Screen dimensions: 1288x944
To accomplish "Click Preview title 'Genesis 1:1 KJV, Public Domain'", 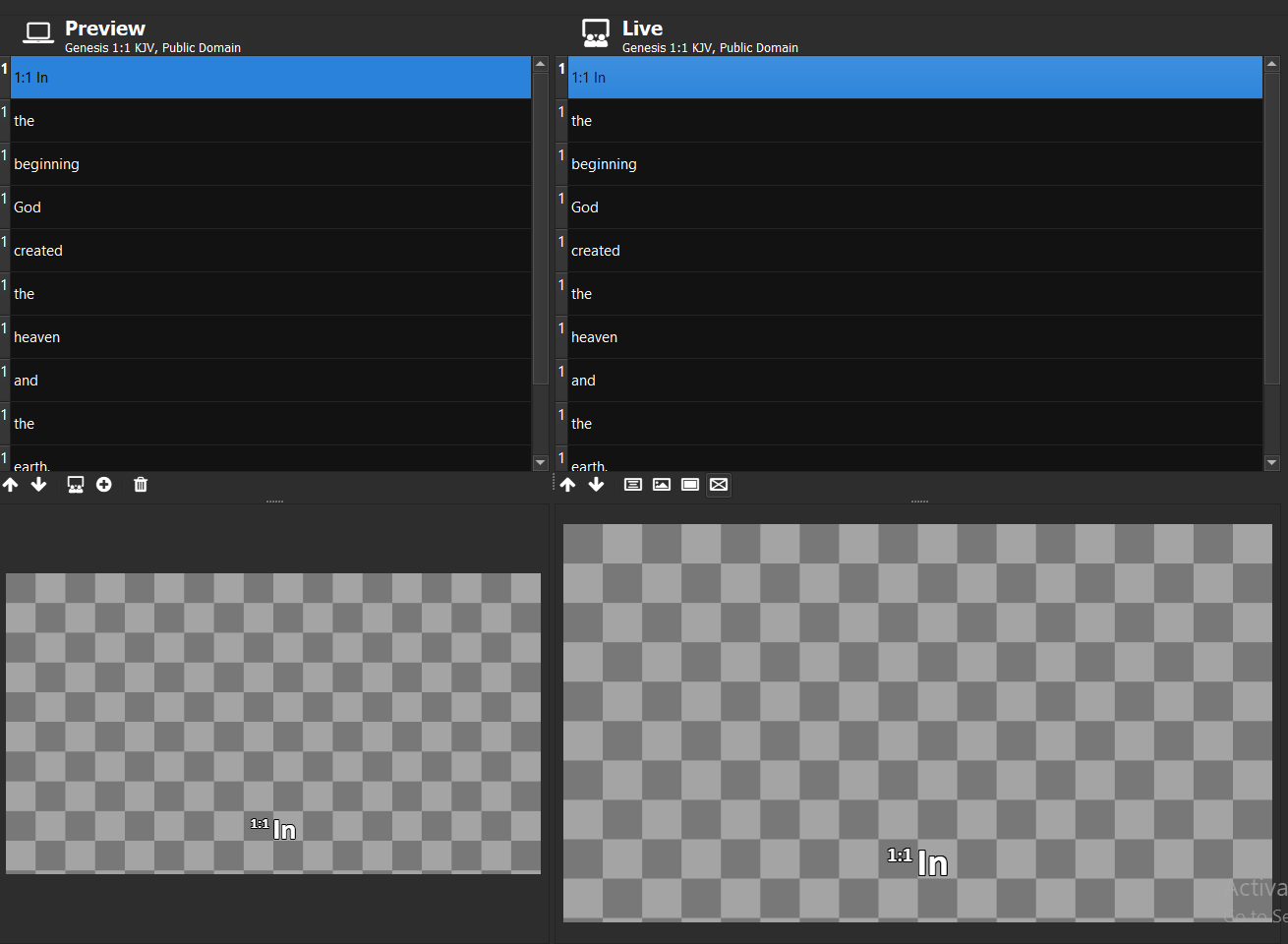I will pyautogui.click(x=152, y=47).
